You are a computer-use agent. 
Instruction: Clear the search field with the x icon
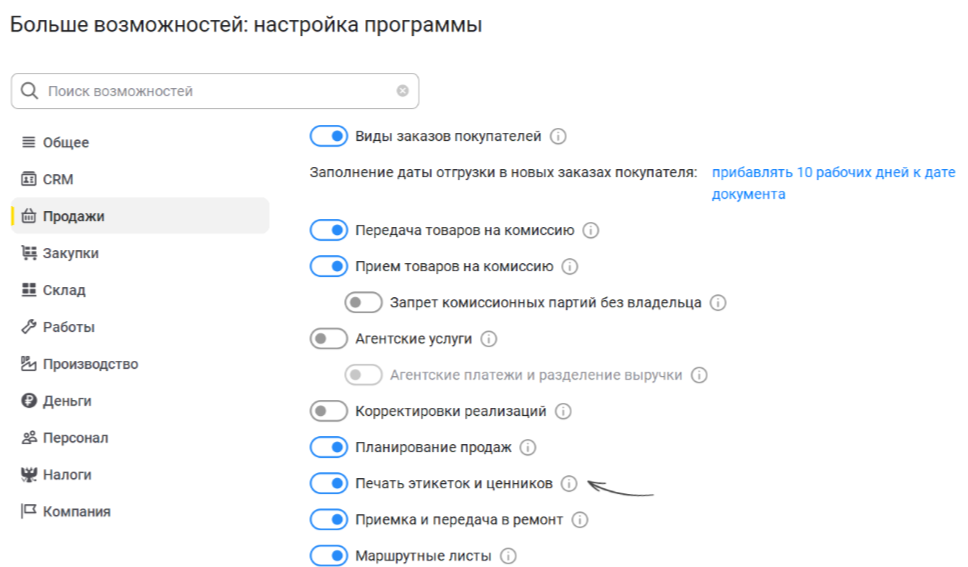[403, 91]
